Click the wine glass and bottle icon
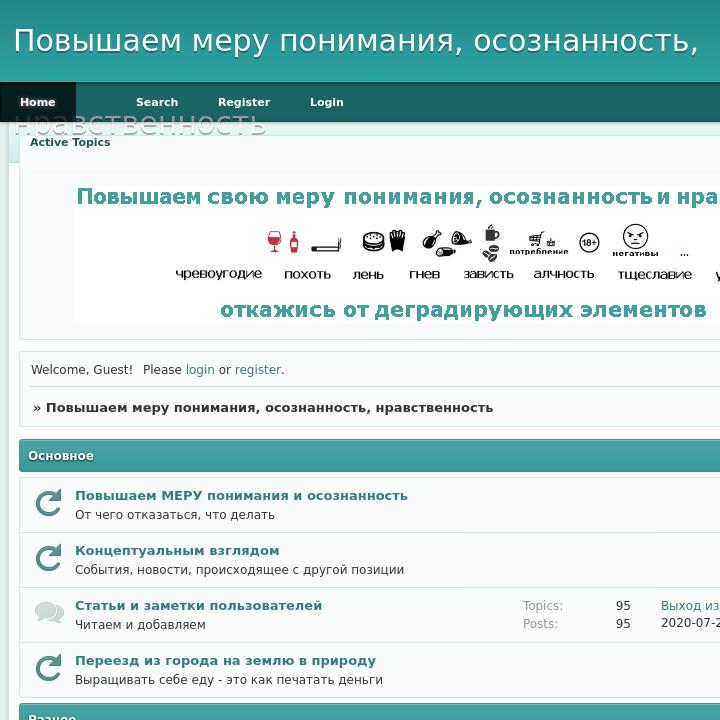Image resolution: width=720 pixels, height=720 pixels. [x=283, y=242]
